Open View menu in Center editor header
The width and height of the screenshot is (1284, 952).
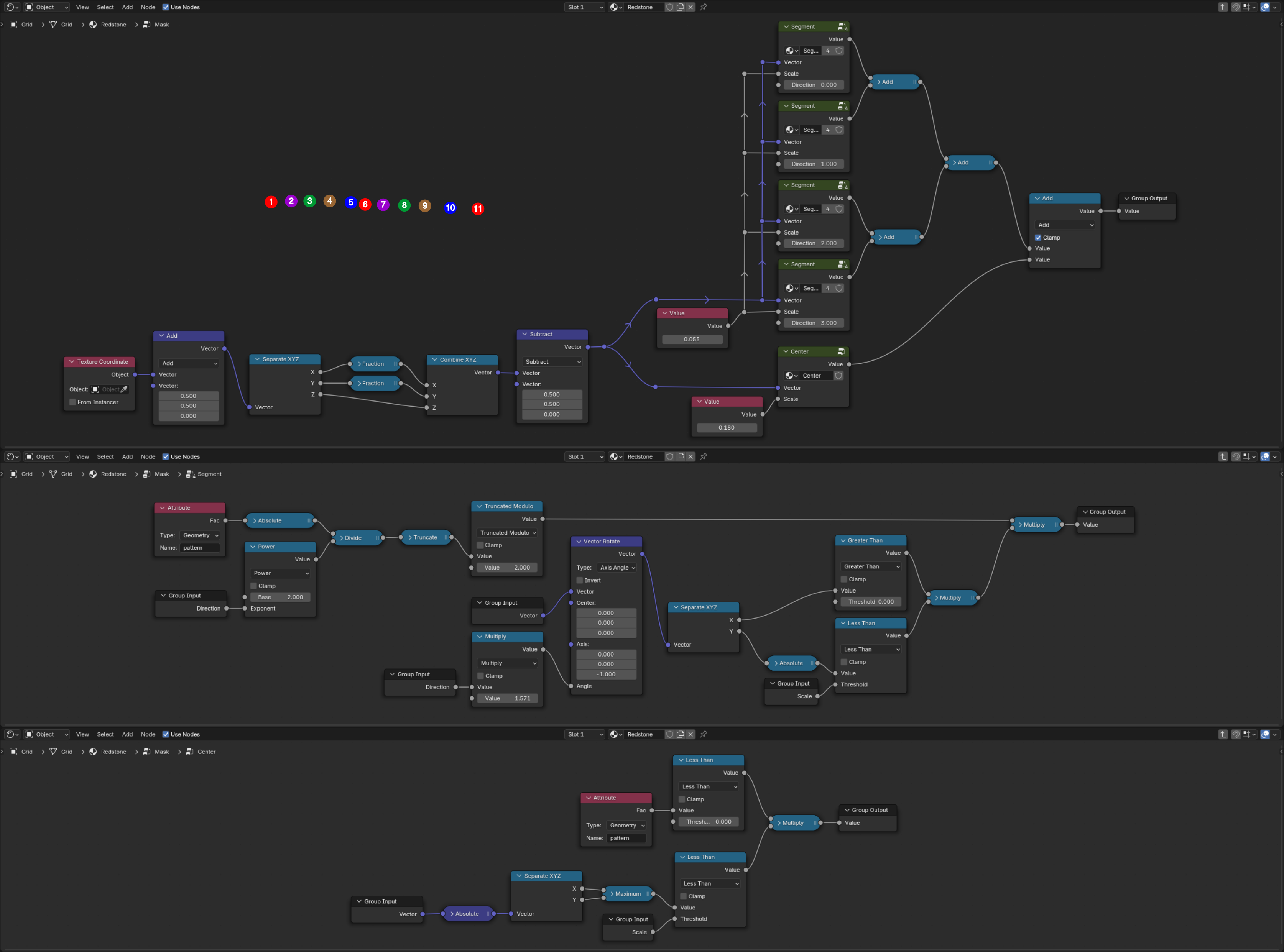point(82,734)
